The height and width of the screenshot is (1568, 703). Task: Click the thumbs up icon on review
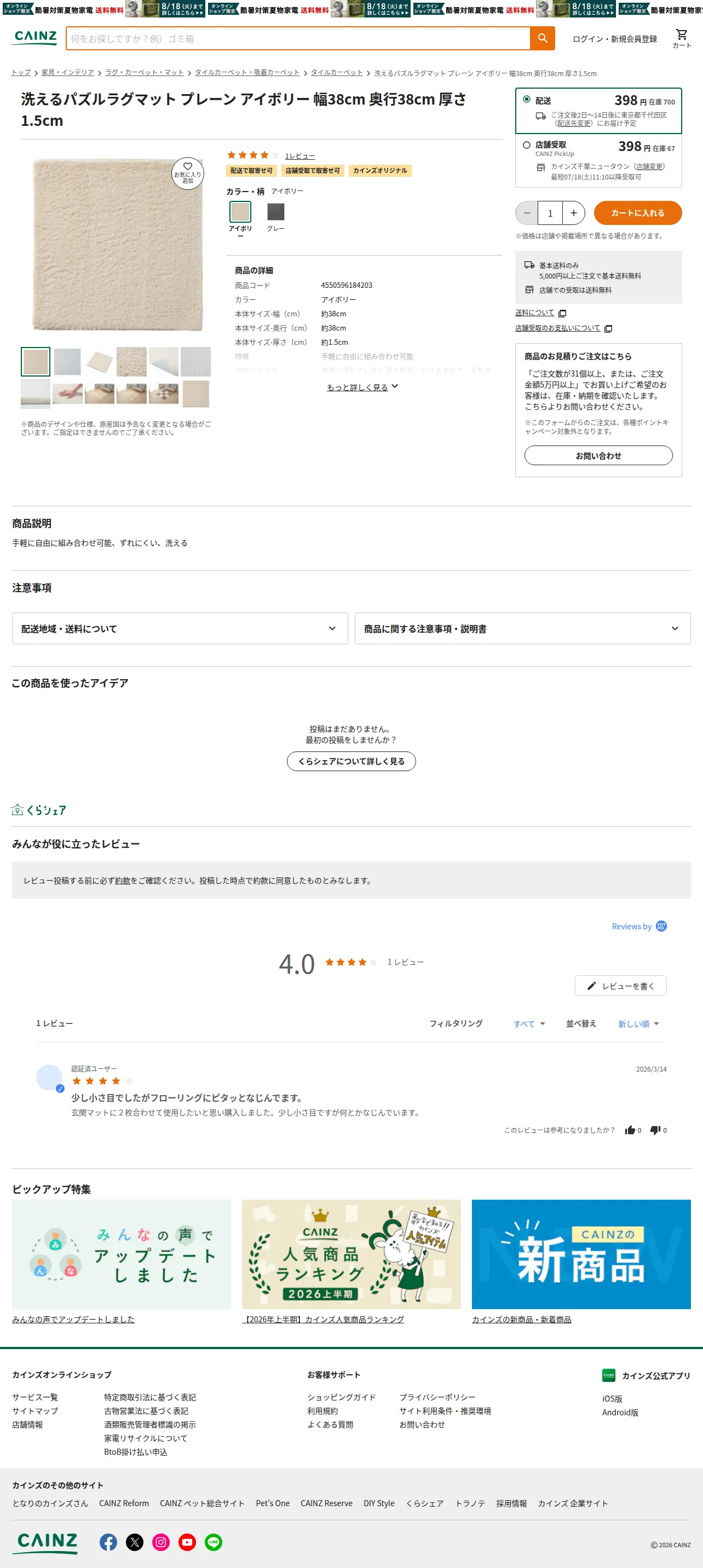click(630, 1130)
